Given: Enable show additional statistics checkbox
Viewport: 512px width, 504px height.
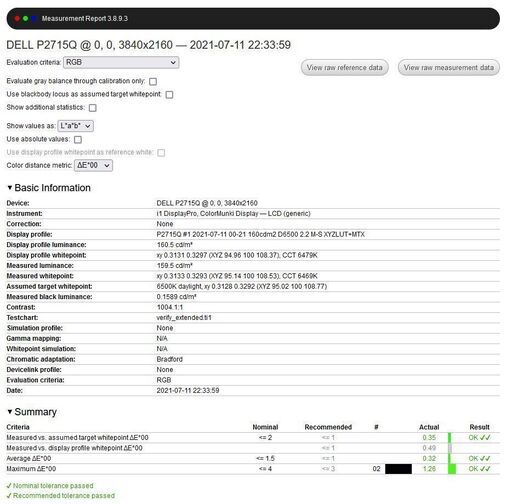Looking at the screenshot, I should pos(93,108).
